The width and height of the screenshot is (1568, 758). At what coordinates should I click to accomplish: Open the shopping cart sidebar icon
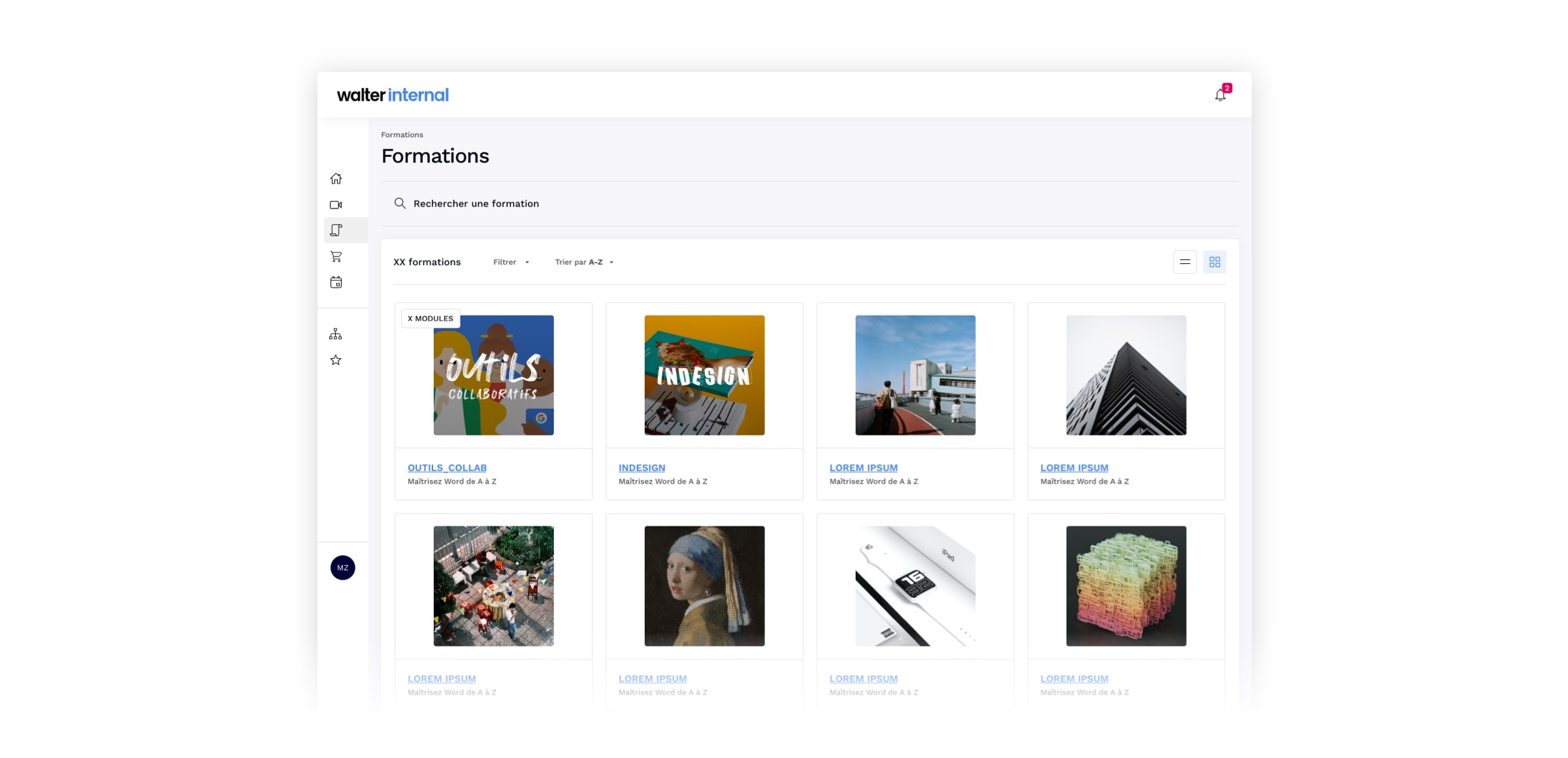pos(336,256)
